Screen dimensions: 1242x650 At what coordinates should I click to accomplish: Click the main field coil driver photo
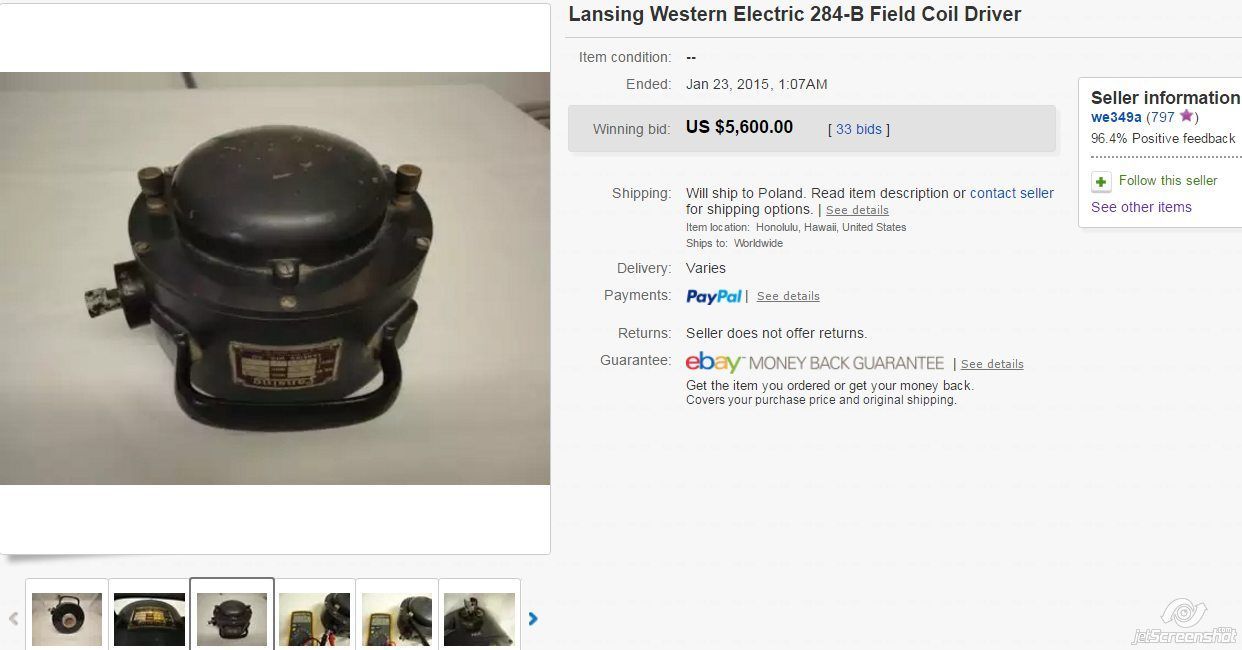(x=275, y=278)
